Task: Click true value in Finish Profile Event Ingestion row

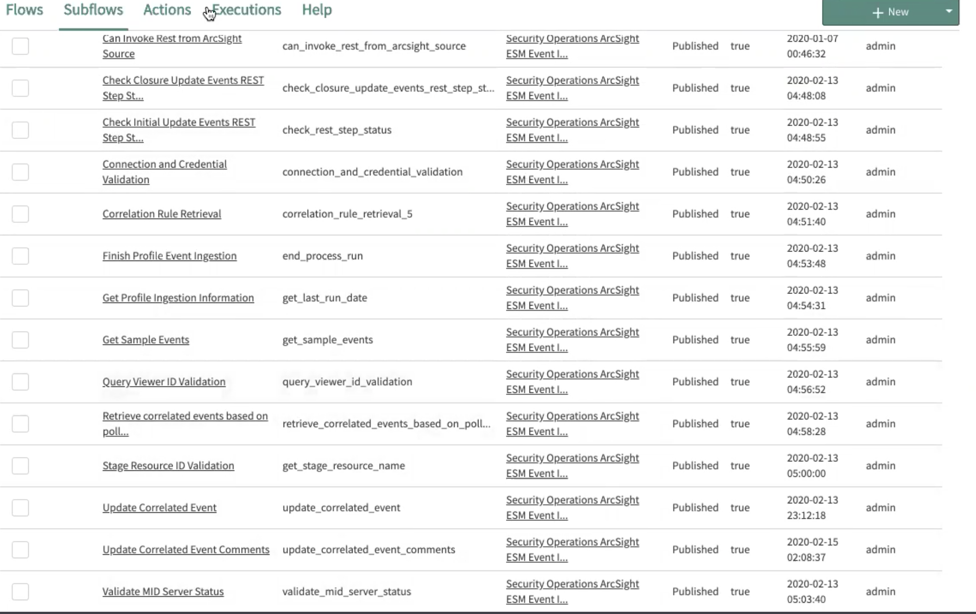Action: (740, 256)
